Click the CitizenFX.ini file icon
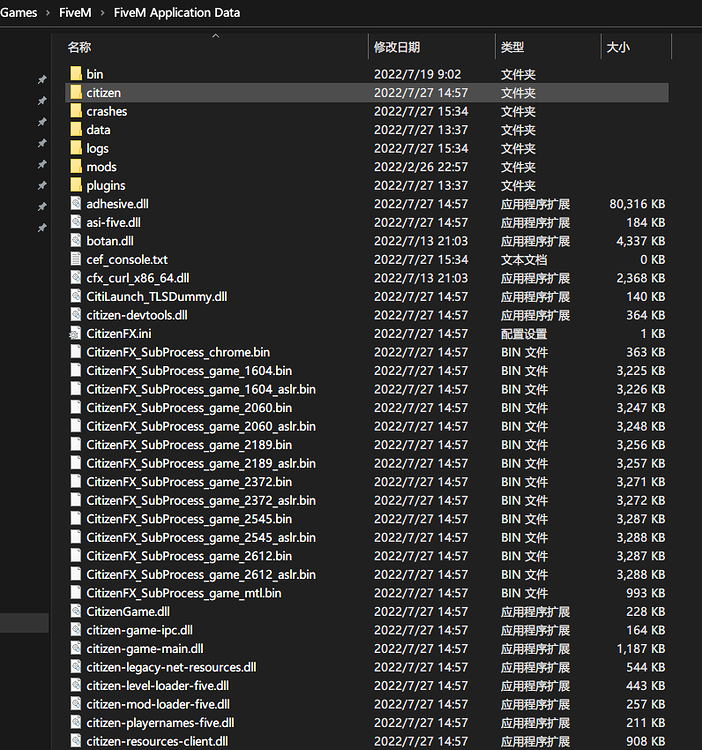The height and width of the screenshot is (750, 702). 76,334
